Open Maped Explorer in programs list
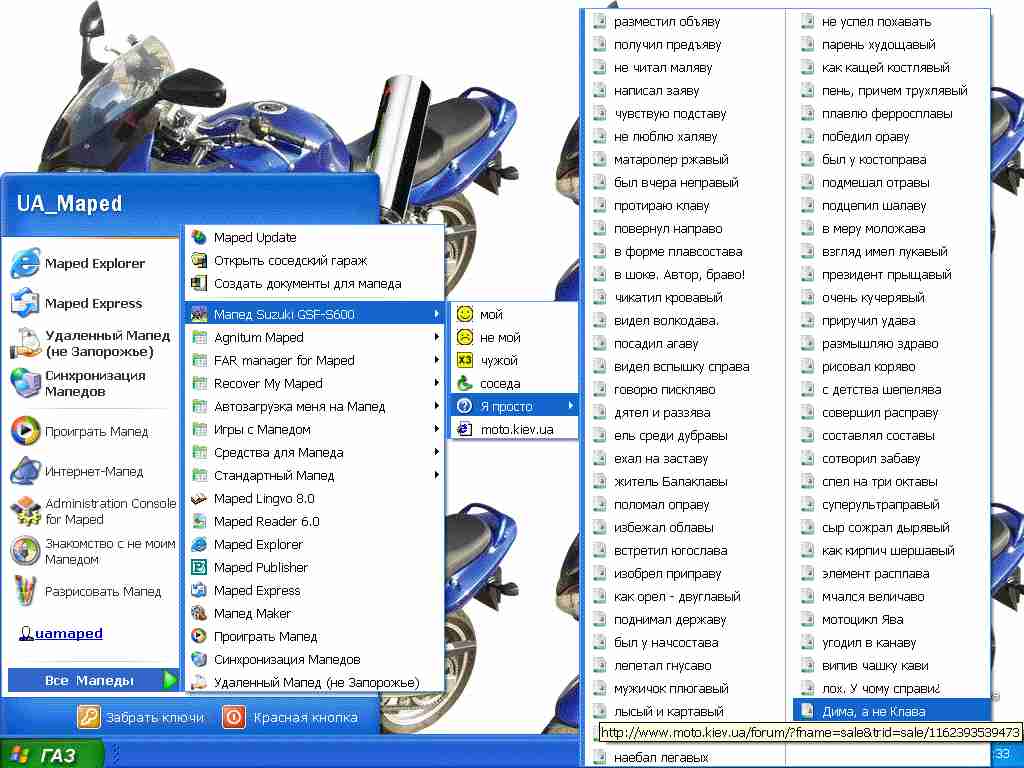 315,545
